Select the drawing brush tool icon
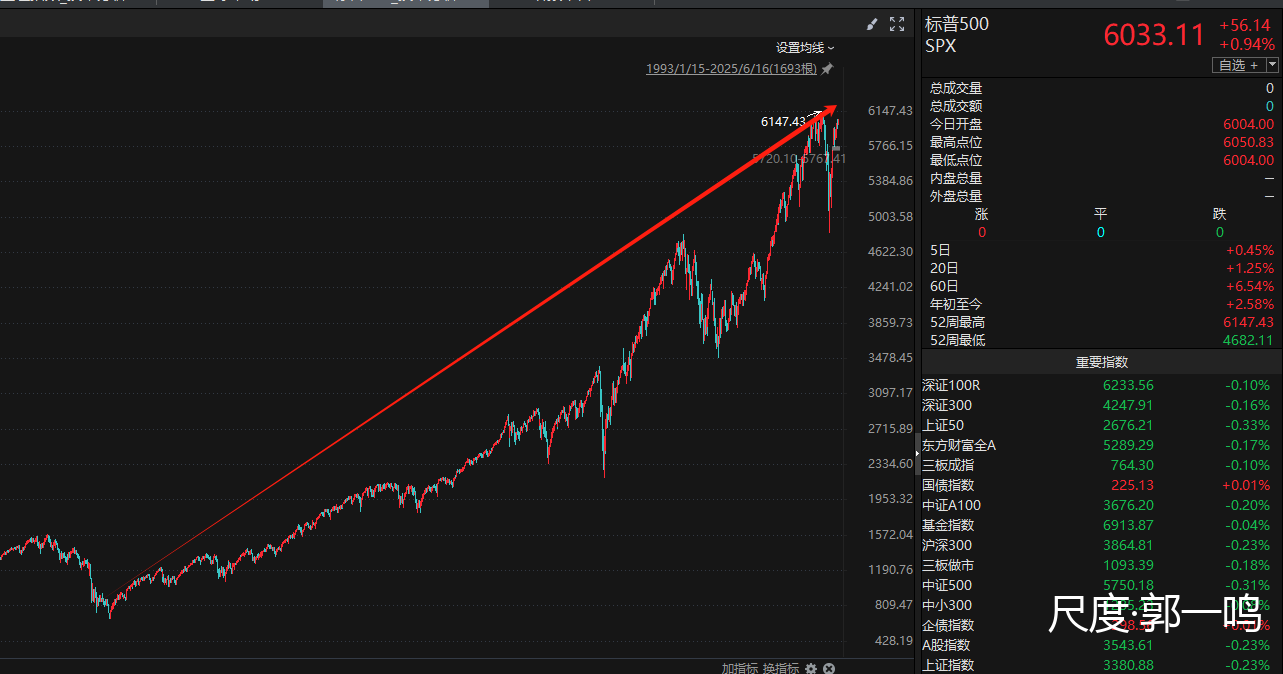Image resolution: width=1283 pixels, height=674 pixels. click(x=871, y=24)
